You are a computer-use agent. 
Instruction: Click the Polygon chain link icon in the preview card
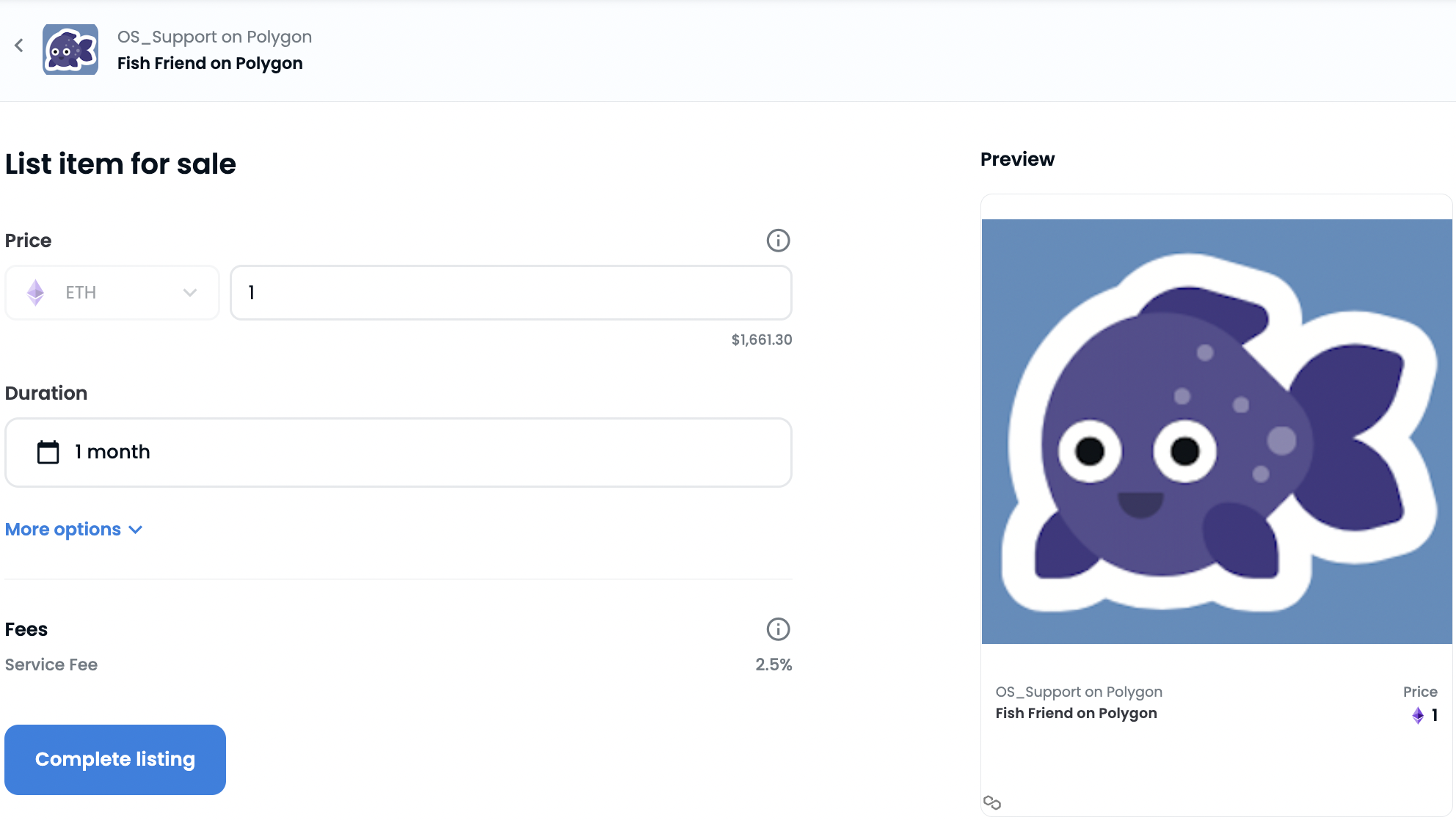point(992,802)
